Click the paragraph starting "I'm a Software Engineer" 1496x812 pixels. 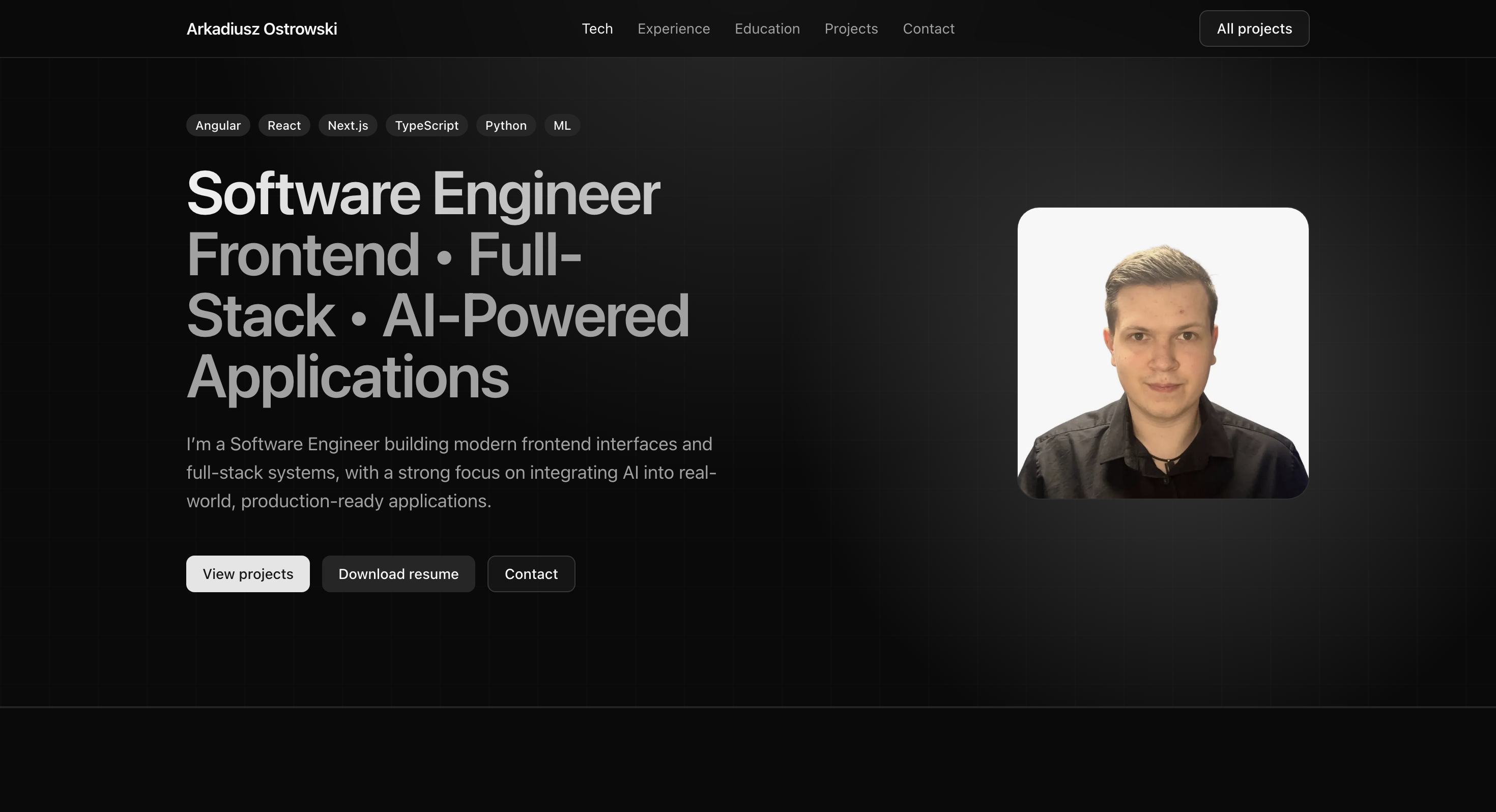tap(451, 472)
